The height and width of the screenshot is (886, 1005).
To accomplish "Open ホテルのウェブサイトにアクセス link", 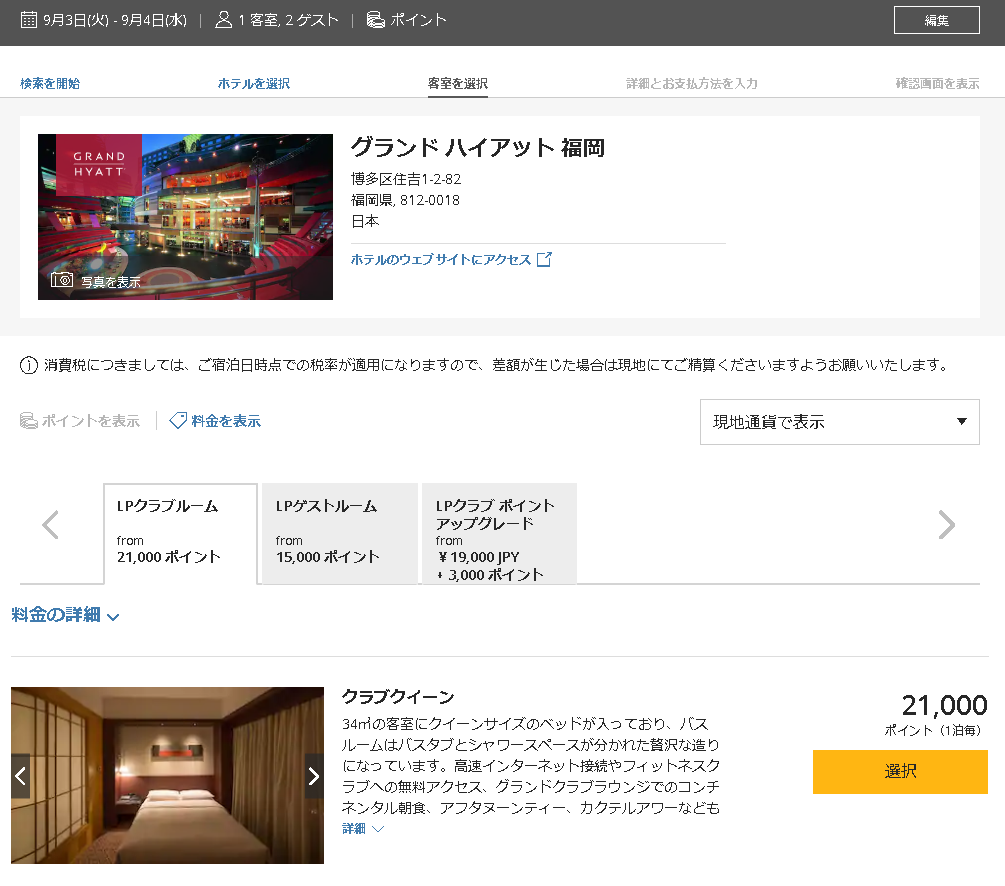I will 441,260.
